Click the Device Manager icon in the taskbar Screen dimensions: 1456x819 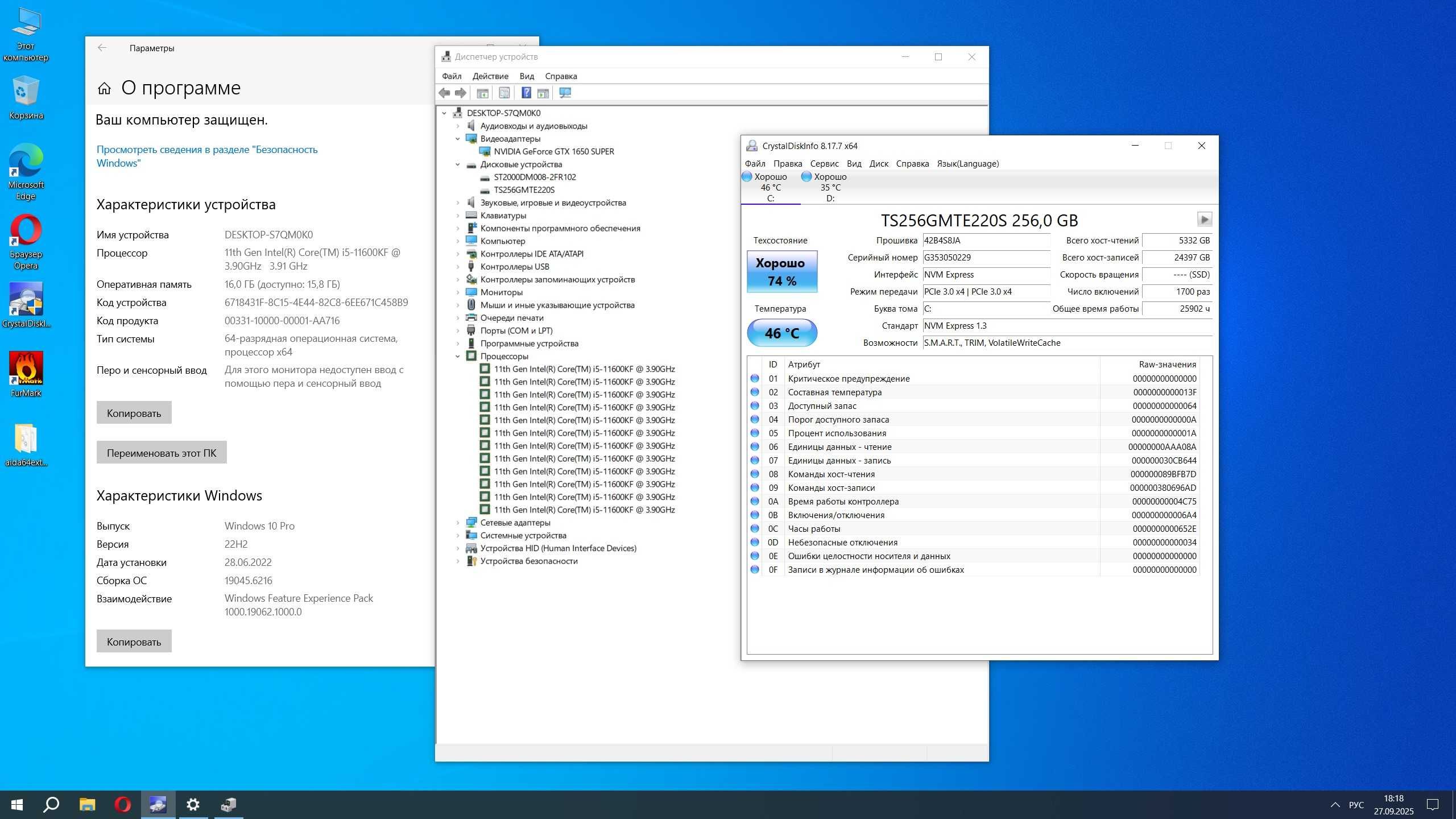pos(229,805)
